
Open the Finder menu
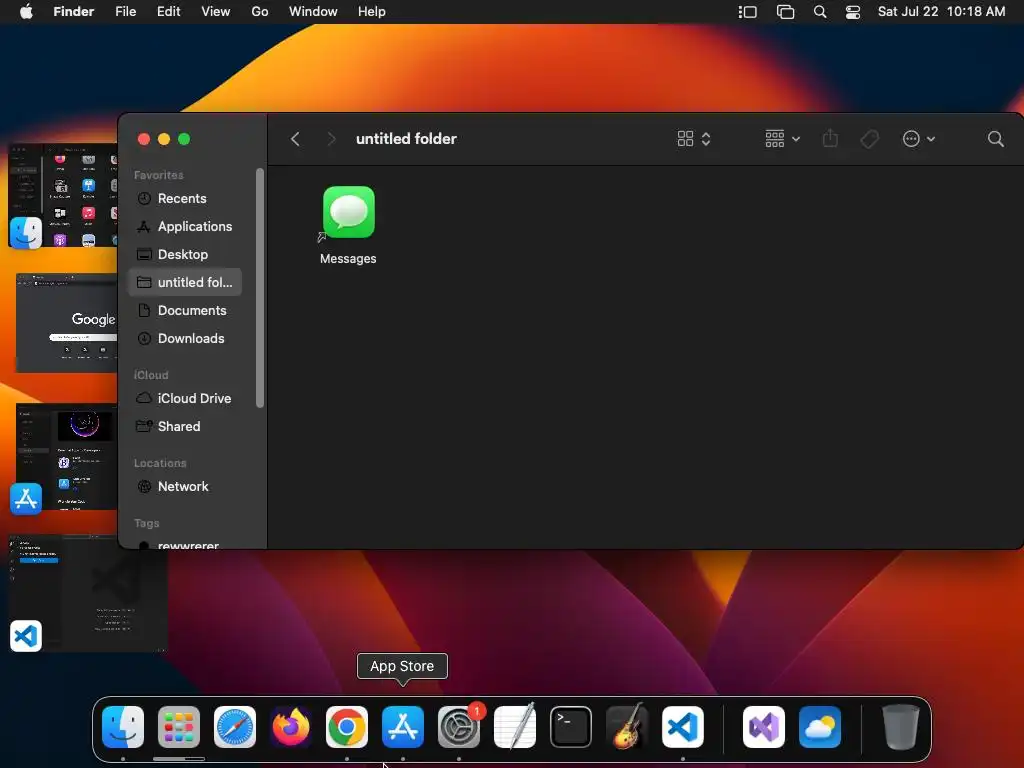[74, 11]
